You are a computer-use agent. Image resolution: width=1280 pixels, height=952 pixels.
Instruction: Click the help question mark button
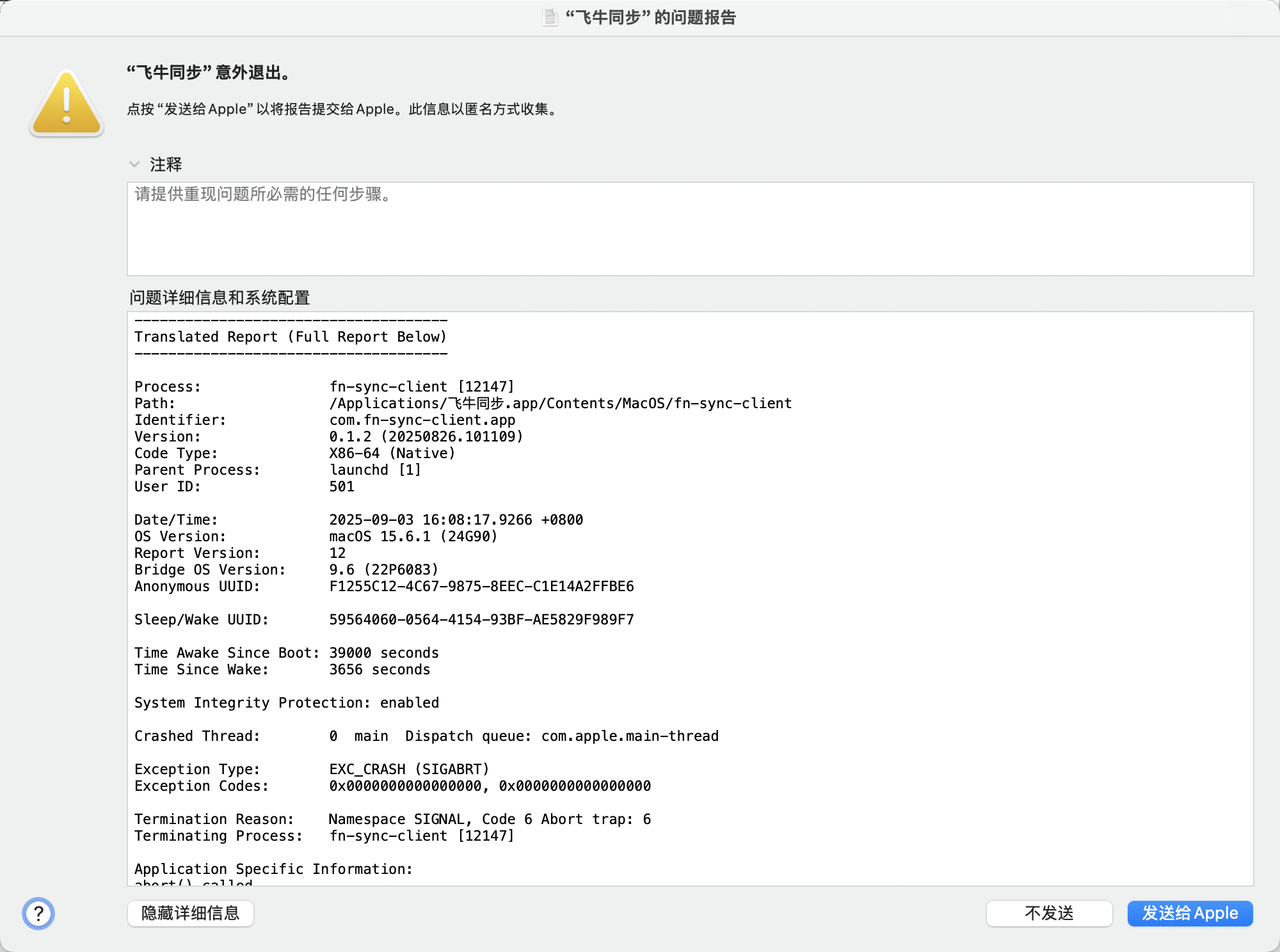[38, 914]
